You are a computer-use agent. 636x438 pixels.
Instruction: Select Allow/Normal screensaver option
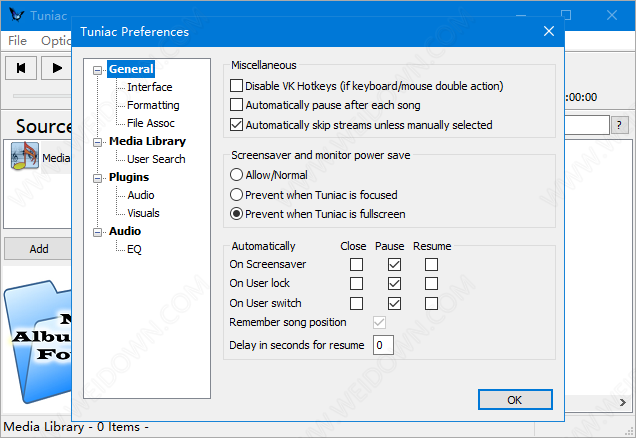point(237,175)
